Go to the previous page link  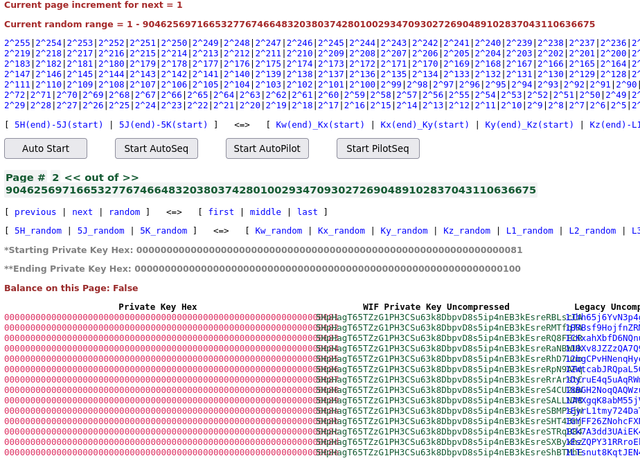coord(35,212)
